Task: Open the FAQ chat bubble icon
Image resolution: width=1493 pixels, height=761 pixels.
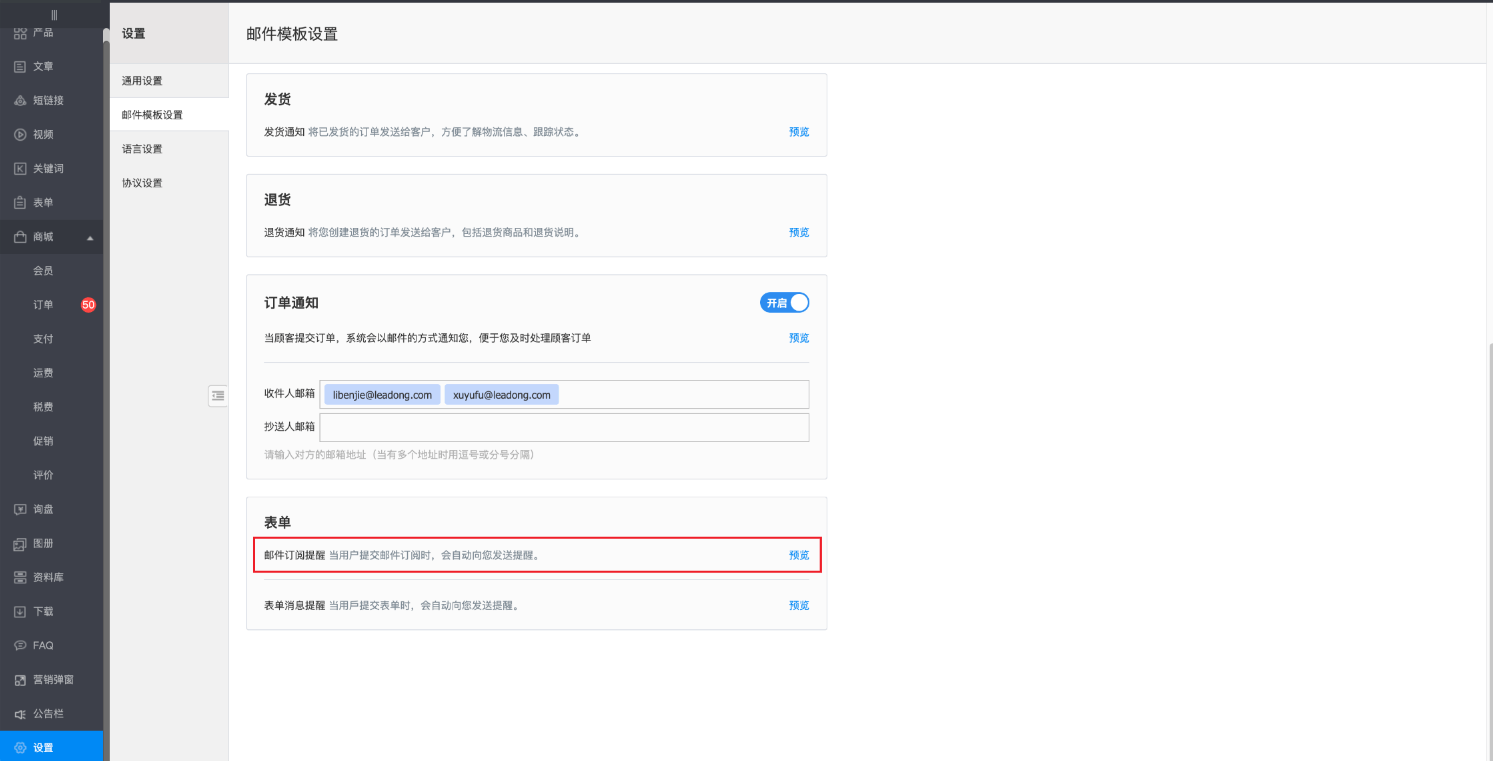Action: 20,646
